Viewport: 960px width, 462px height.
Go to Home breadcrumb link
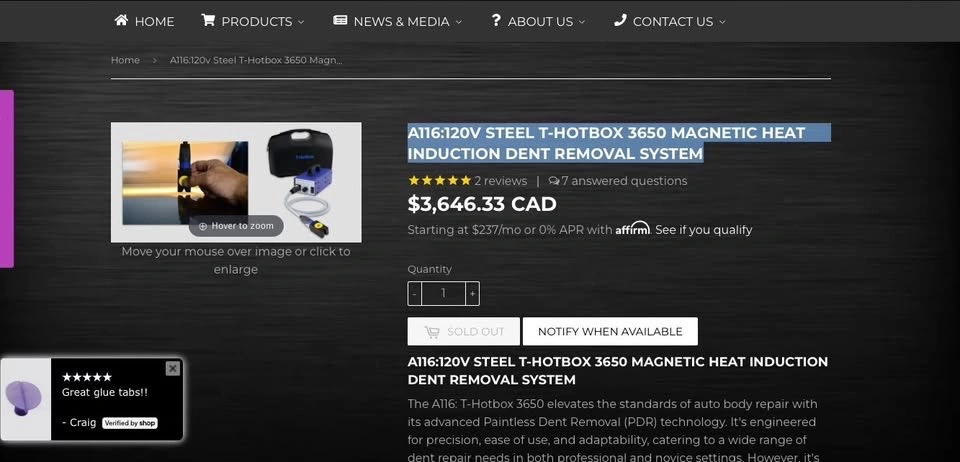point(125,60)
